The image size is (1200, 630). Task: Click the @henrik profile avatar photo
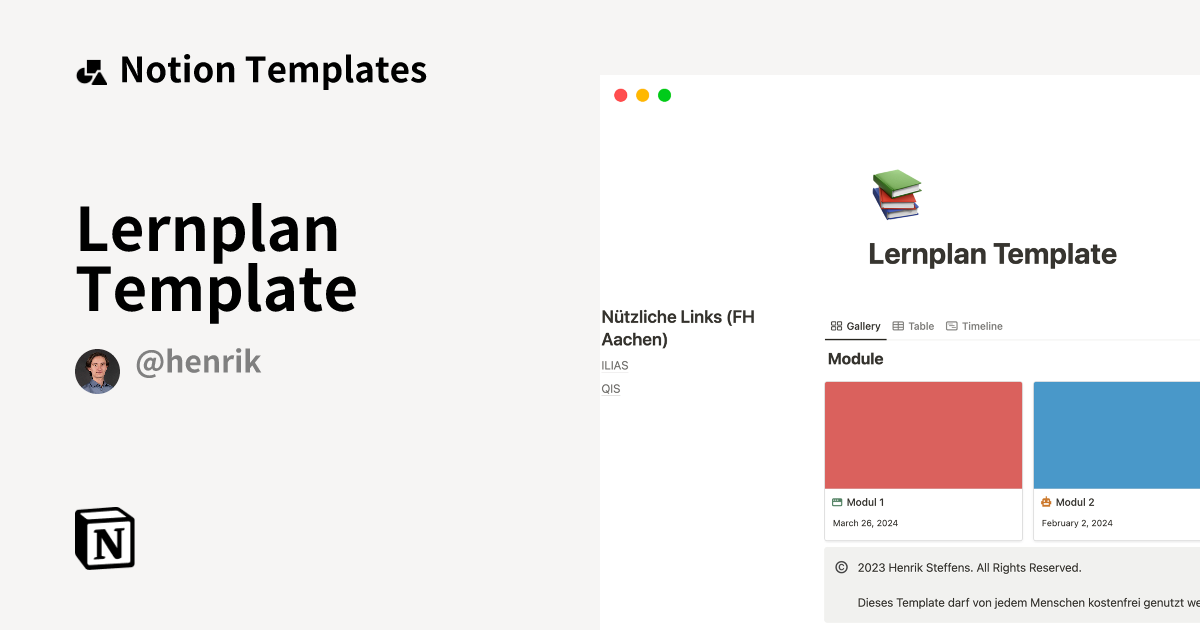click(97, 371)
